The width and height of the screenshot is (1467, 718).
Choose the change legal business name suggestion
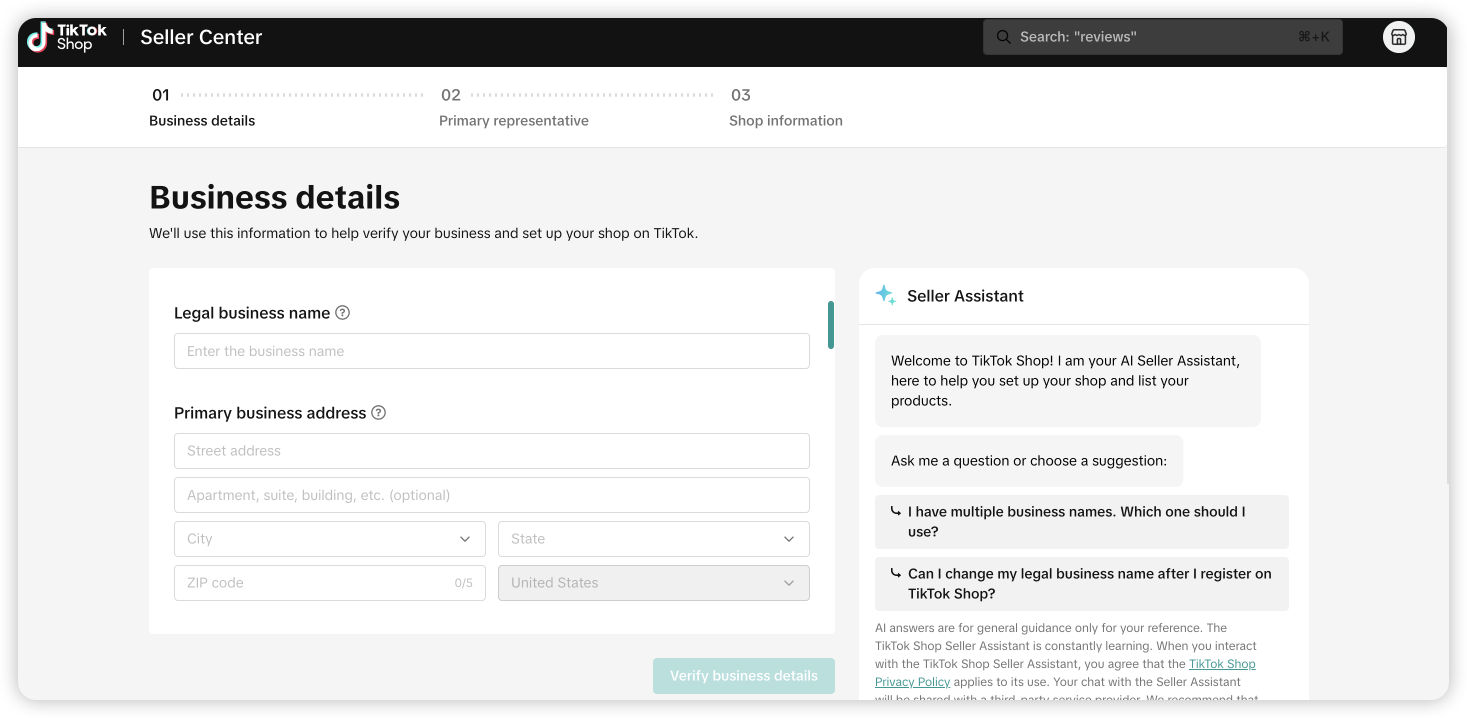1082,584
